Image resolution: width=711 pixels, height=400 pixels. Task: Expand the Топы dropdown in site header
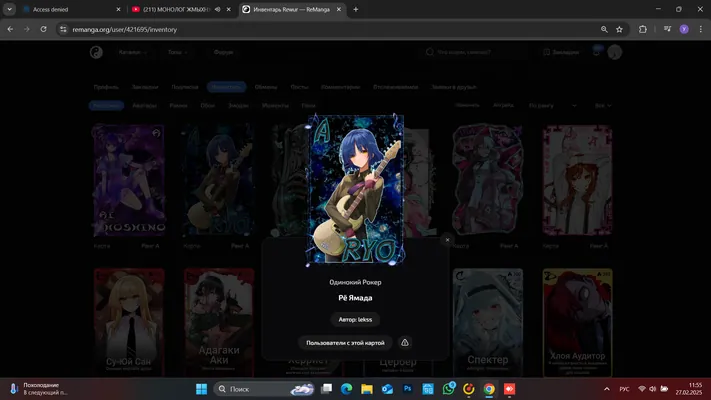[x=177, y=52]
